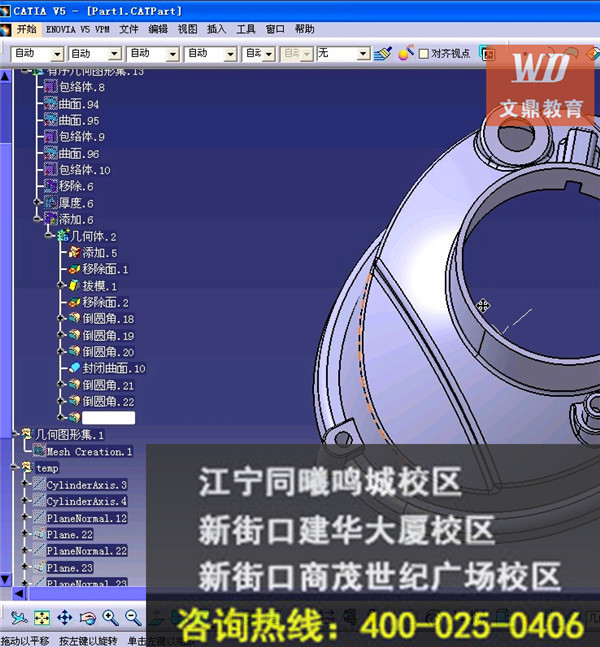Viewport: 600px width, 647px height.
Task: Toggle the 对齐视点 checkbox
Action: tap(423, 54)
